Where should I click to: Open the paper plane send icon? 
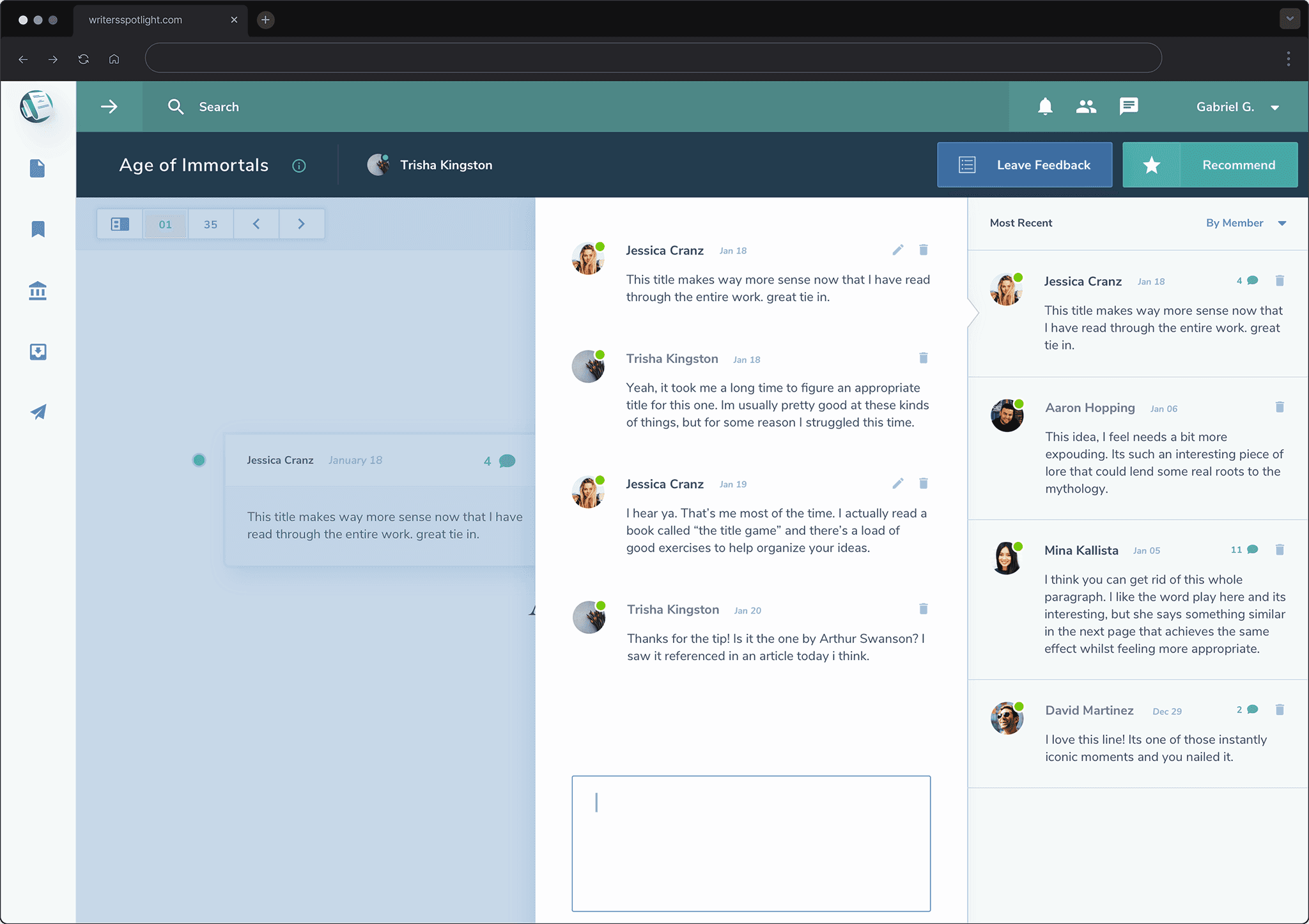point(38,412)
